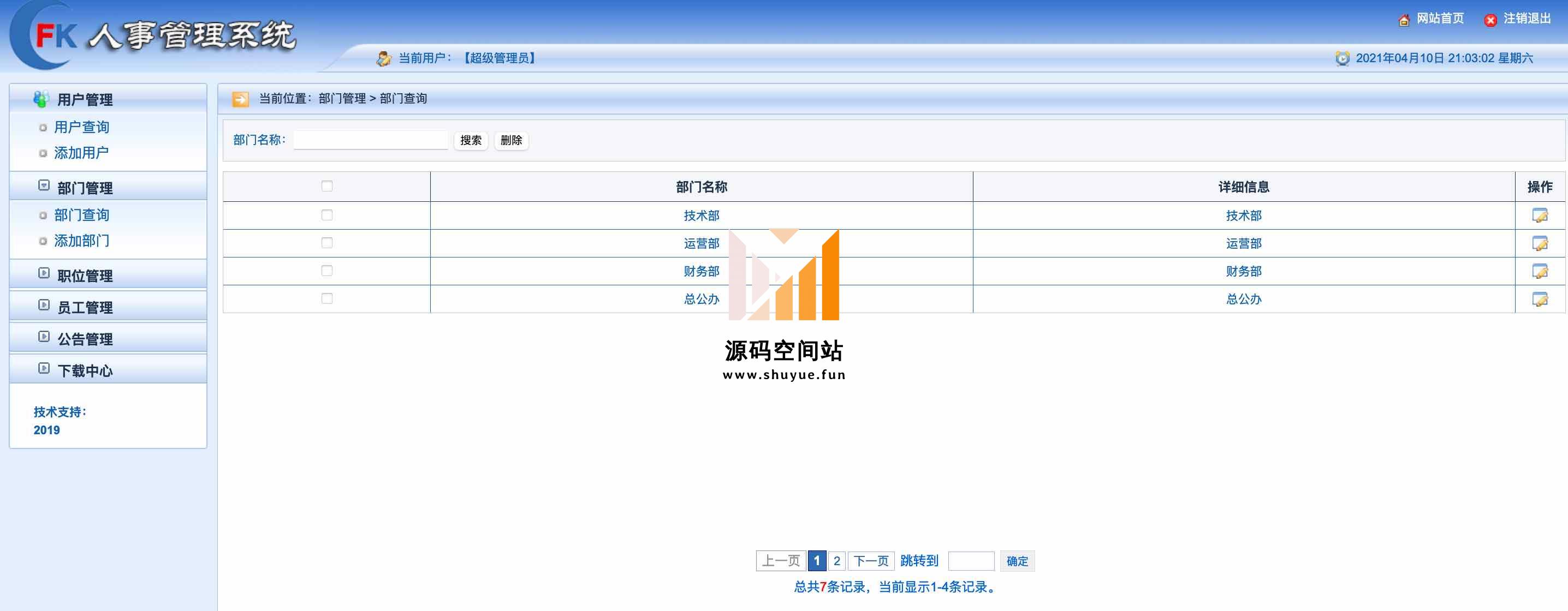1568x611 pixels.
Task: Click the bullet icon beside 部门查询
Action: click(43, 215)
